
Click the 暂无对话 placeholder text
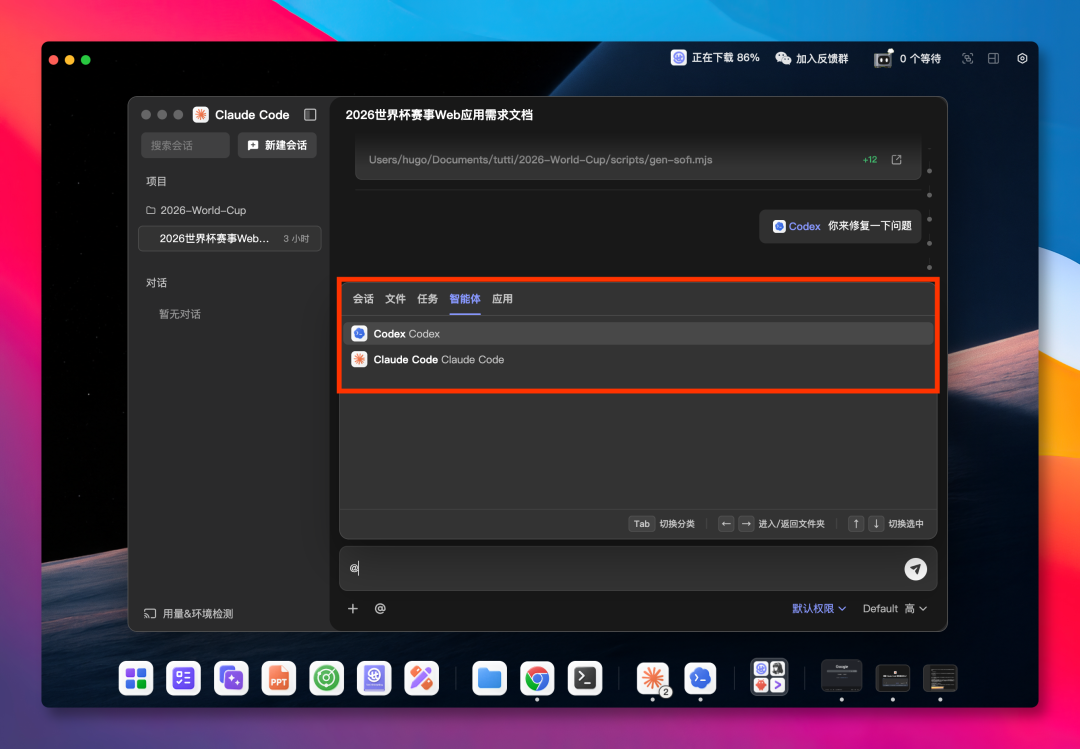[x=180, y=314]
